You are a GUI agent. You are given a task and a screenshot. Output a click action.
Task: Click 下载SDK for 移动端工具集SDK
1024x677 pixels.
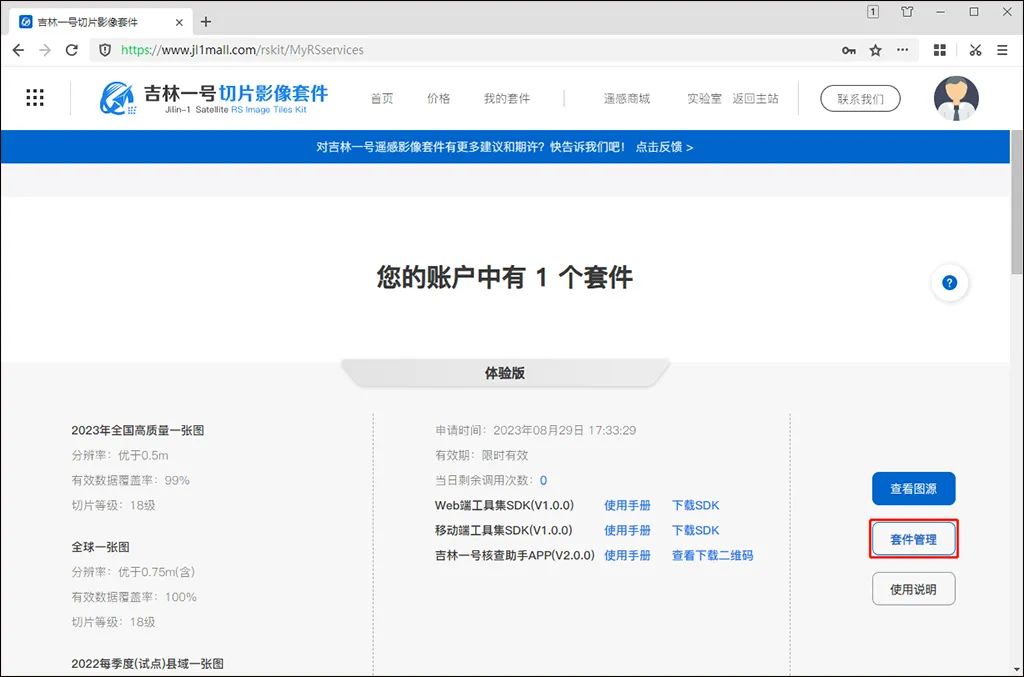[x=696, y=530]
